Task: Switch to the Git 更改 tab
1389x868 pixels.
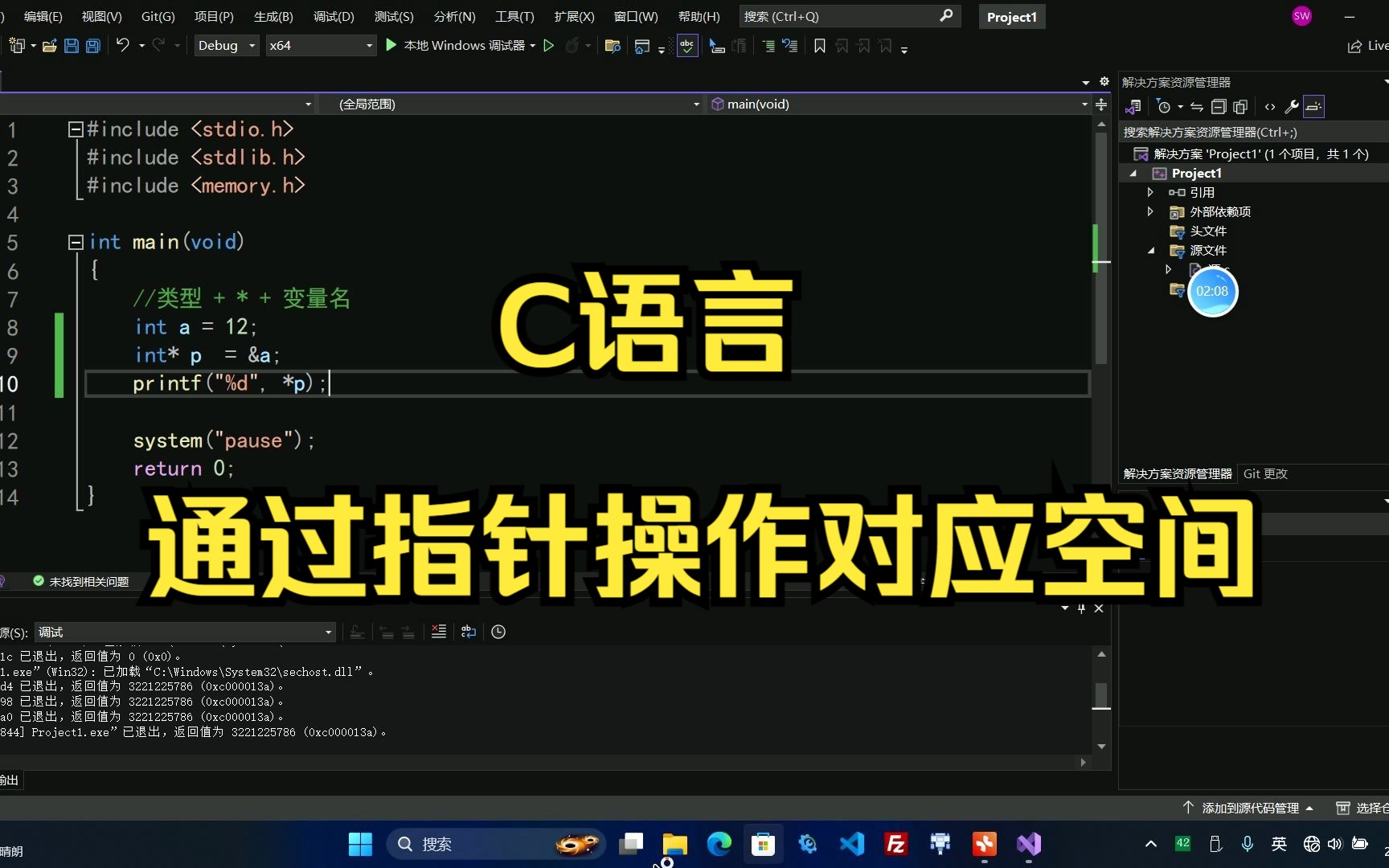Action: coord(1265,473)
